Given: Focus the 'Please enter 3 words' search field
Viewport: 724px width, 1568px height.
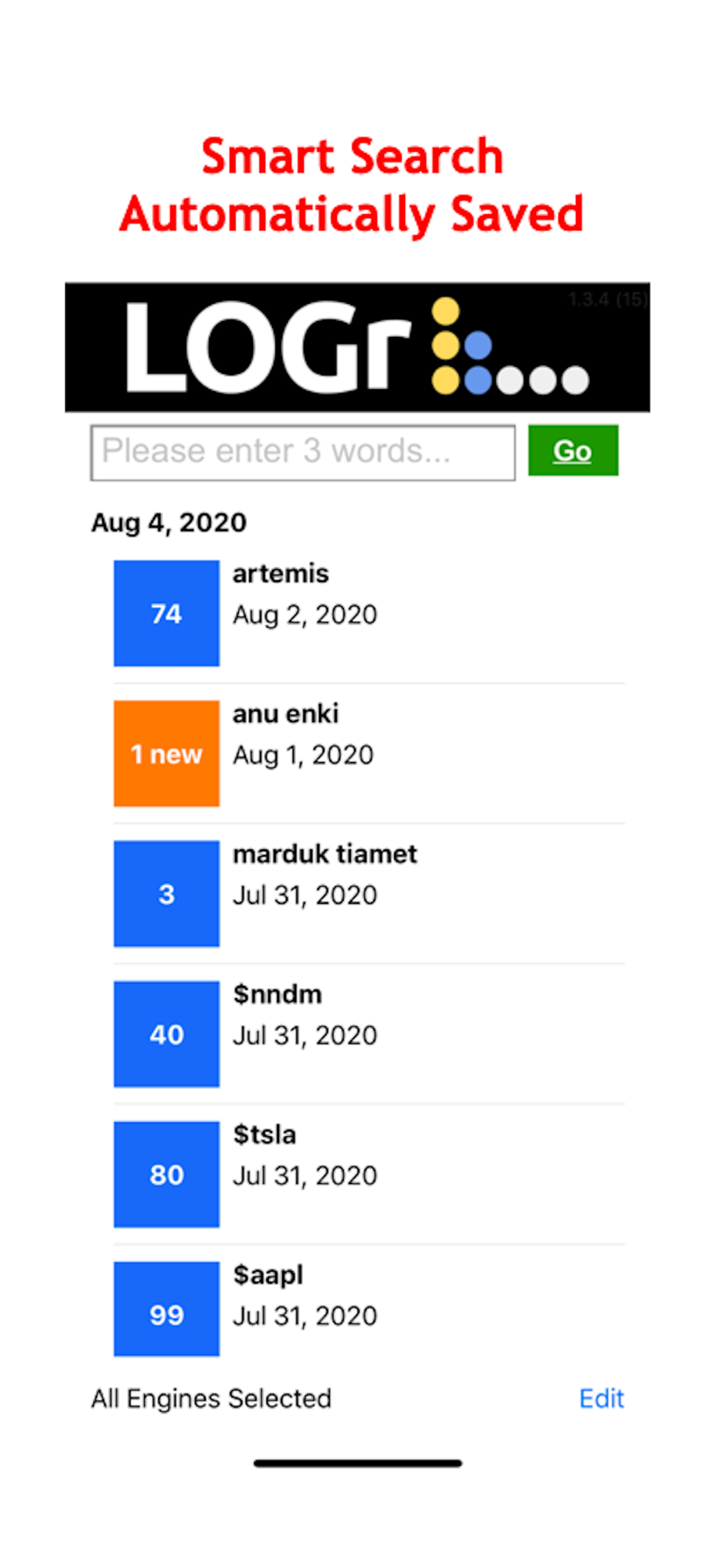Looking at the screenshot, I should pyautogui.click(x=302, y=452).
